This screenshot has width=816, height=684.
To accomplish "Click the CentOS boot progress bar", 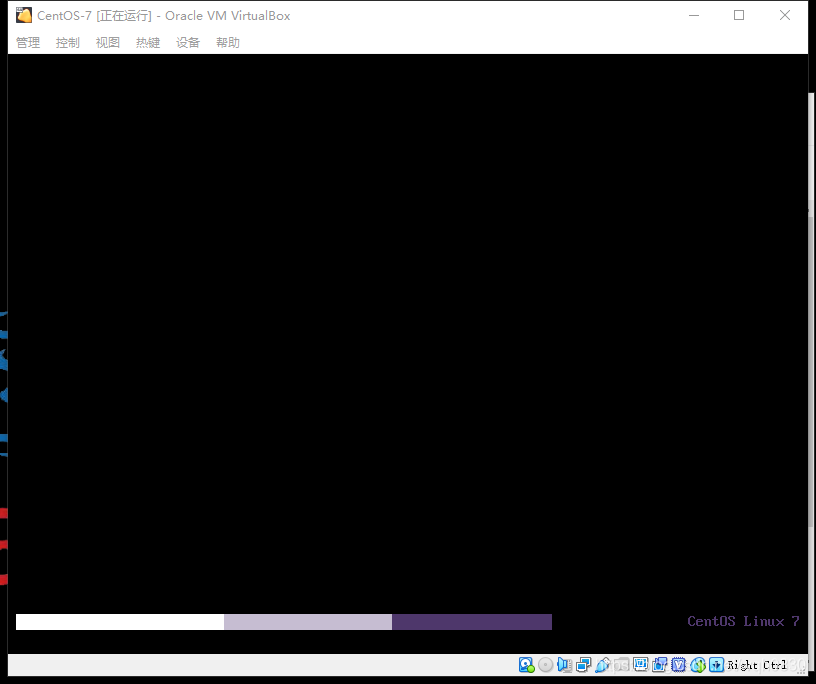I will (x=284, y=622).
